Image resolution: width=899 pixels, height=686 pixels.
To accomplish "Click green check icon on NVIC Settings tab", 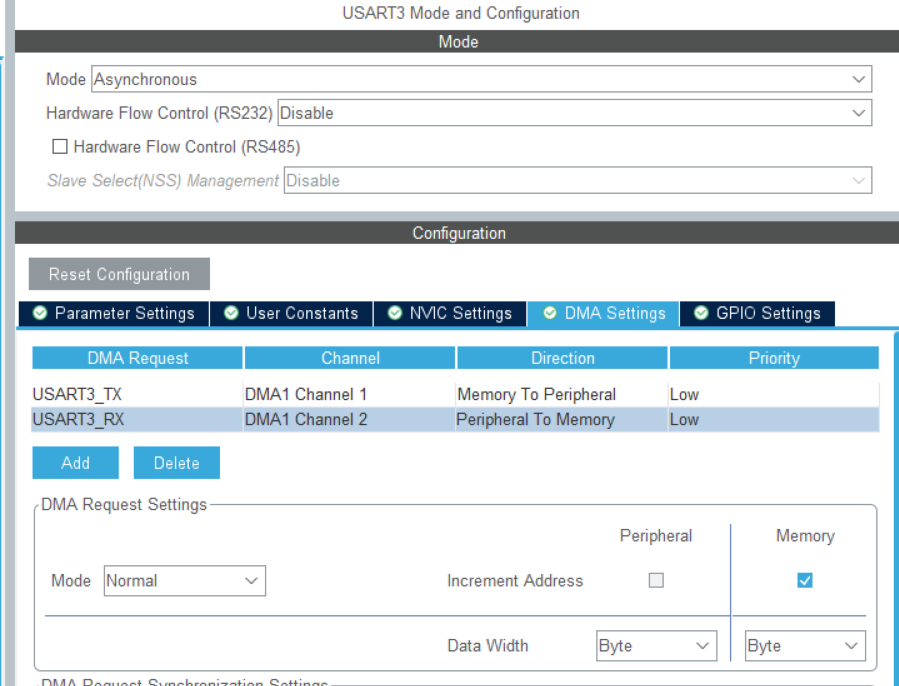I will point(395,314).
